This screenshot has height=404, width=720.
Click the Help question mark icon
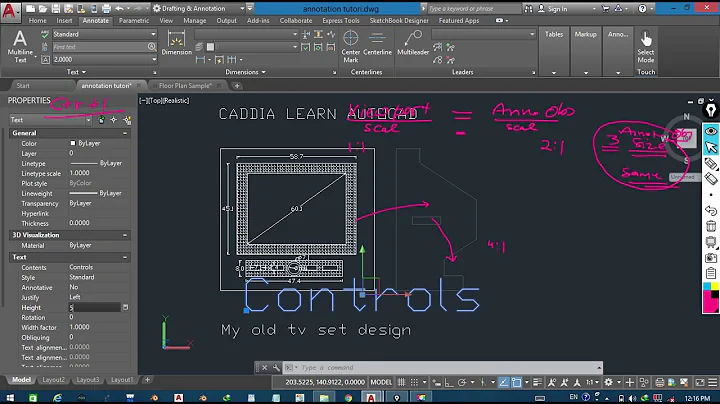click(x=642, y=8)
